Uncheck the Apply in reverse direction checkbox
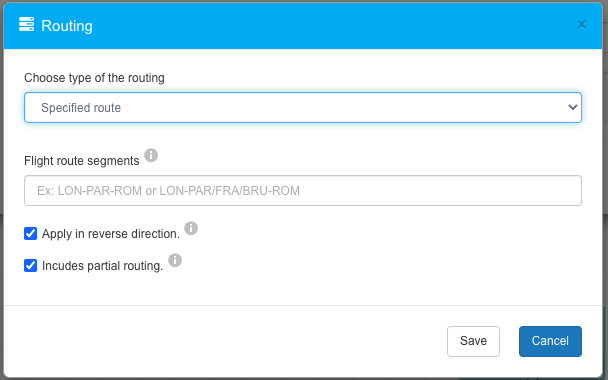Screen dimensions: 608x380 pyautogui.click(x=31, y=233)
